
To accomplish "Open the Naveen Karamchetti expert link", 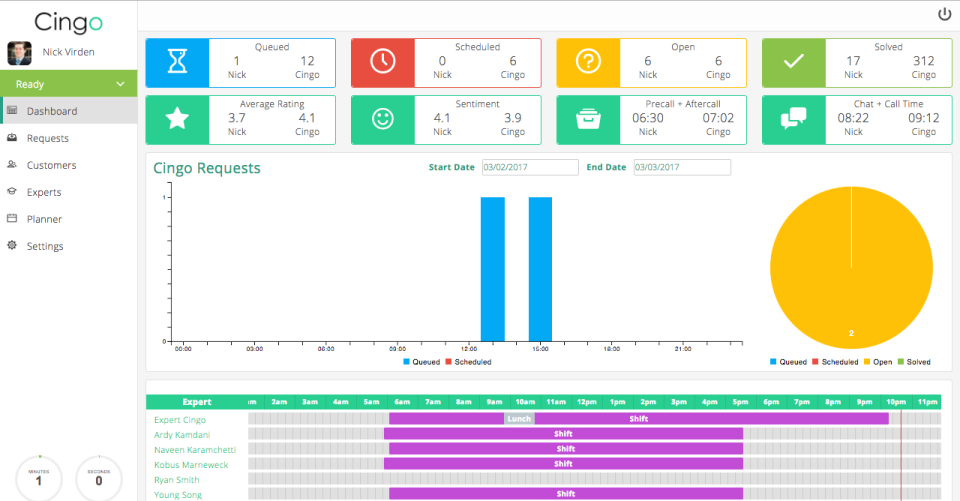I will pos(195,450).
